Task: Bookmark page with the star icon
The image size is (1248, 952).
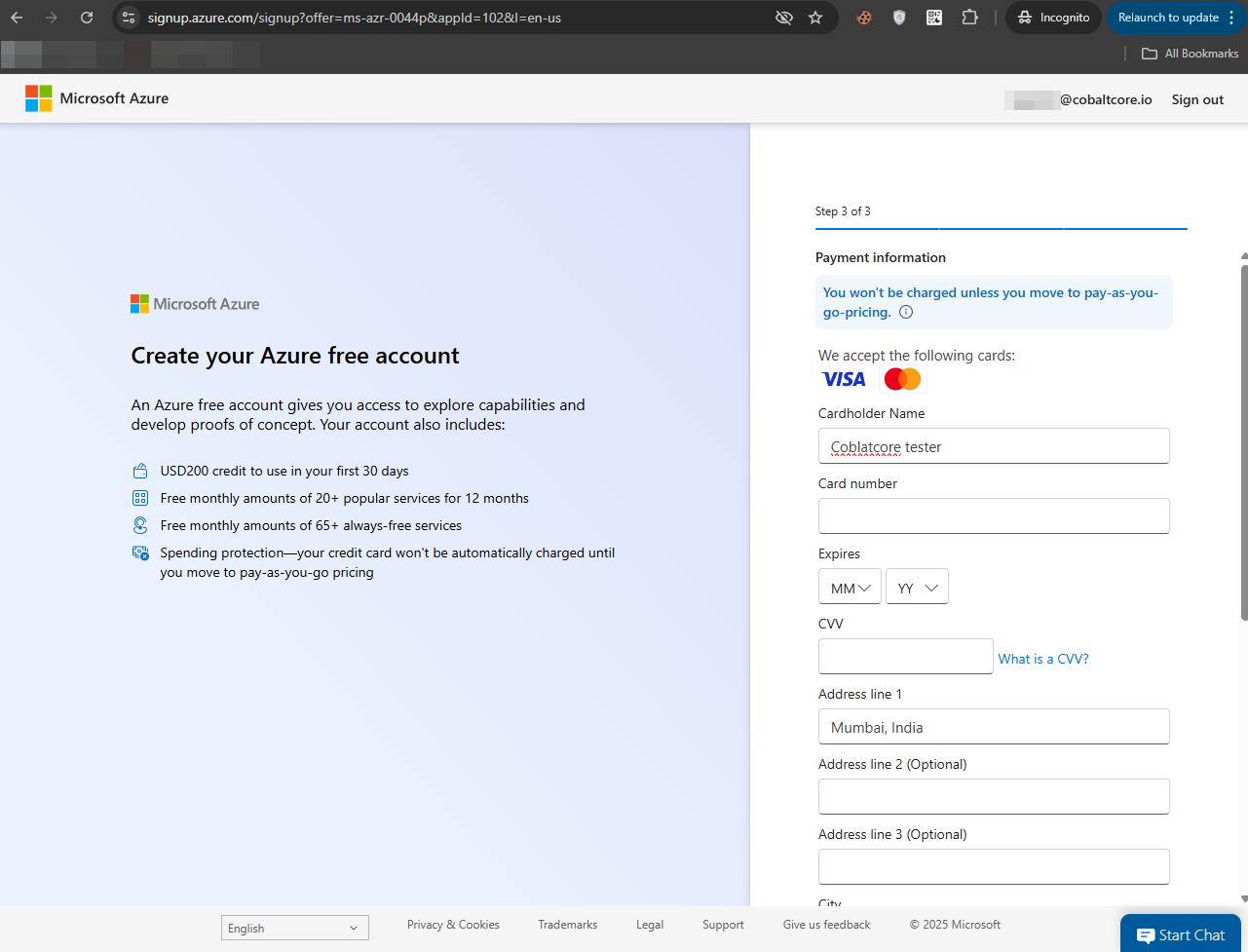Action: (x=815, y=18)
